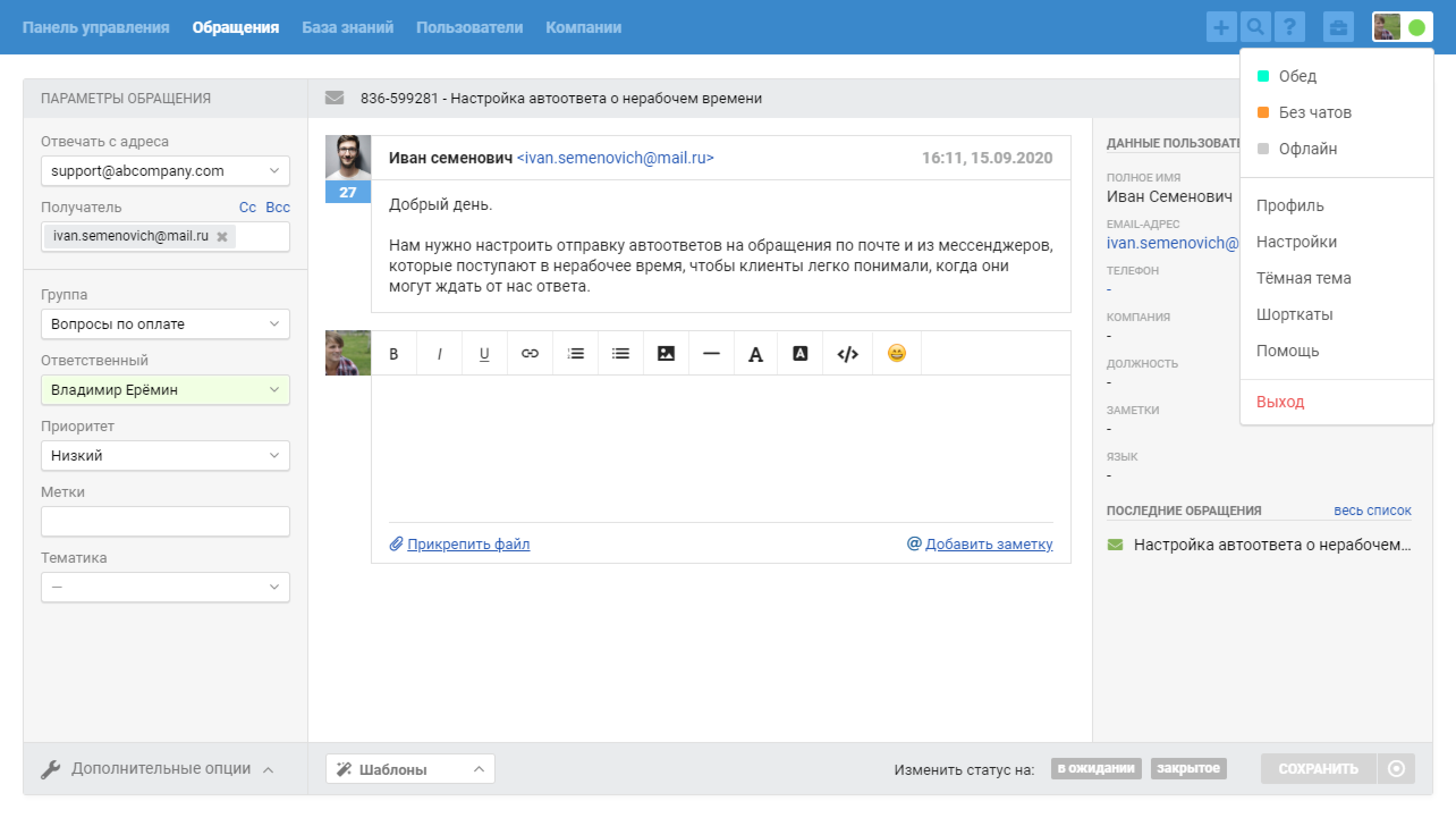
Task: Open the Тематика dropdown
Action: [165, 587]
